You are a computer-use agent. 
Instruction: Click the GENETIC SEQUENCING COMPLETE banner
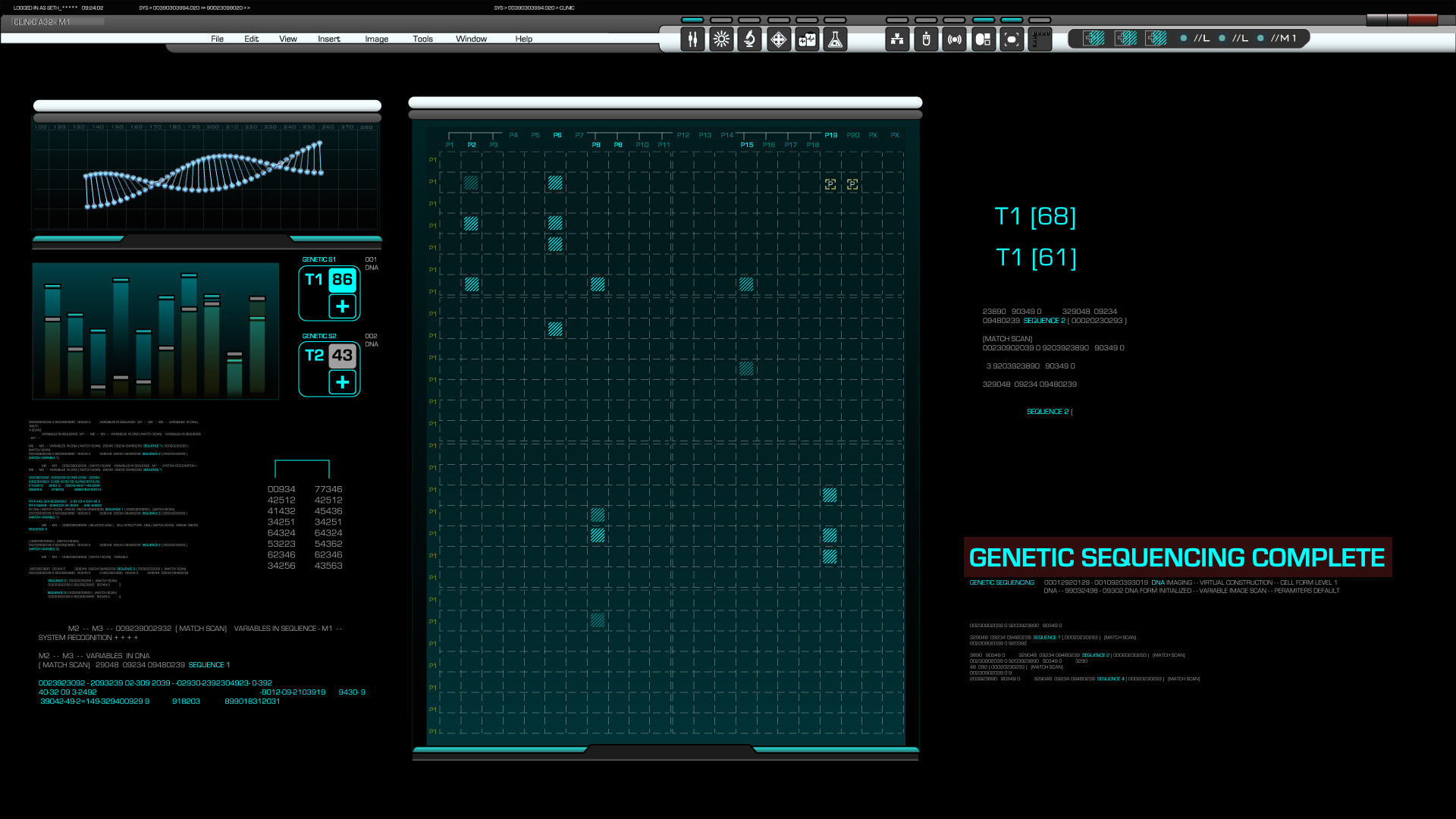(1176, 557)
